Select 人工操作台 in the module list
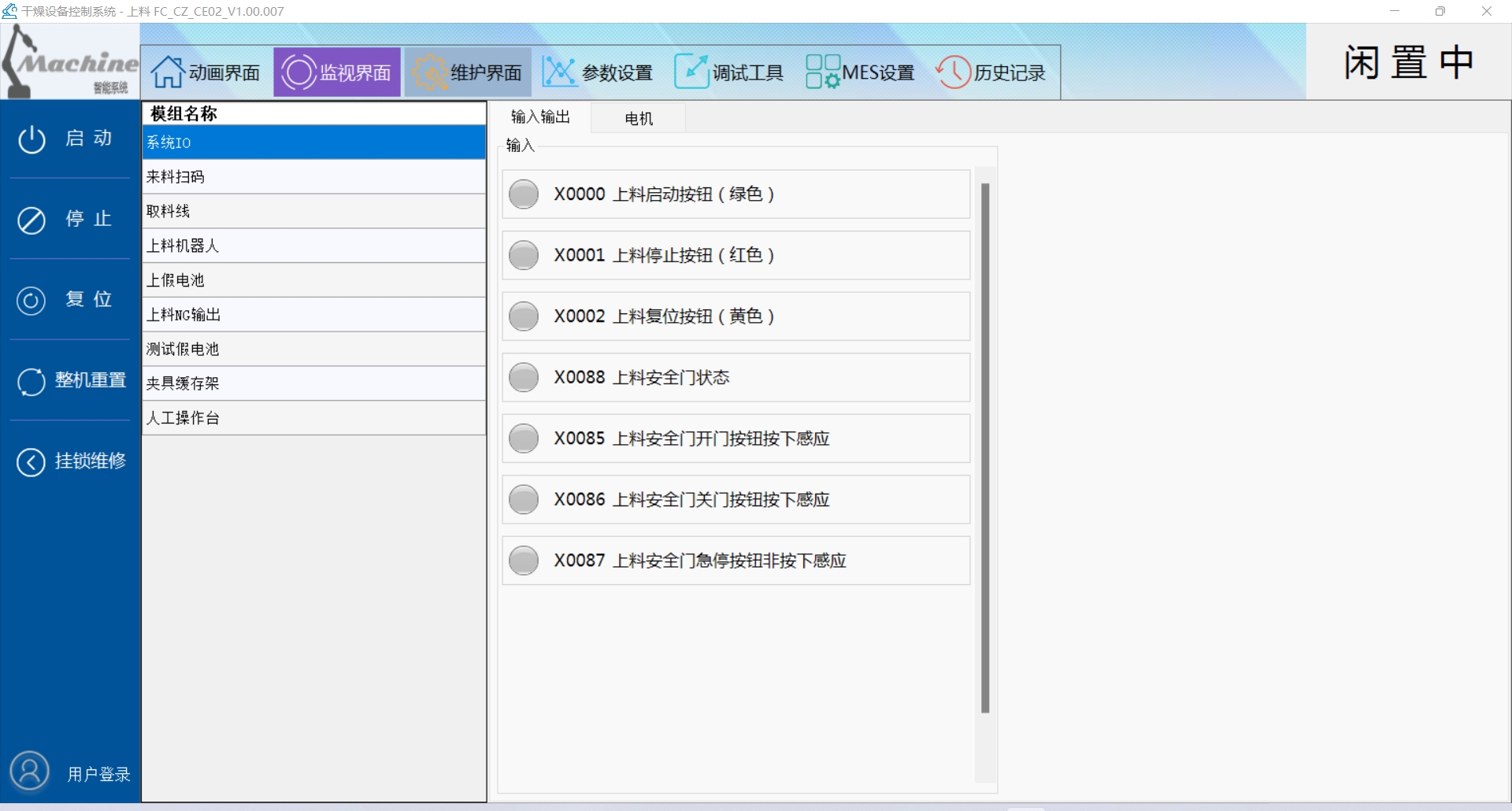 coord(313,418)
